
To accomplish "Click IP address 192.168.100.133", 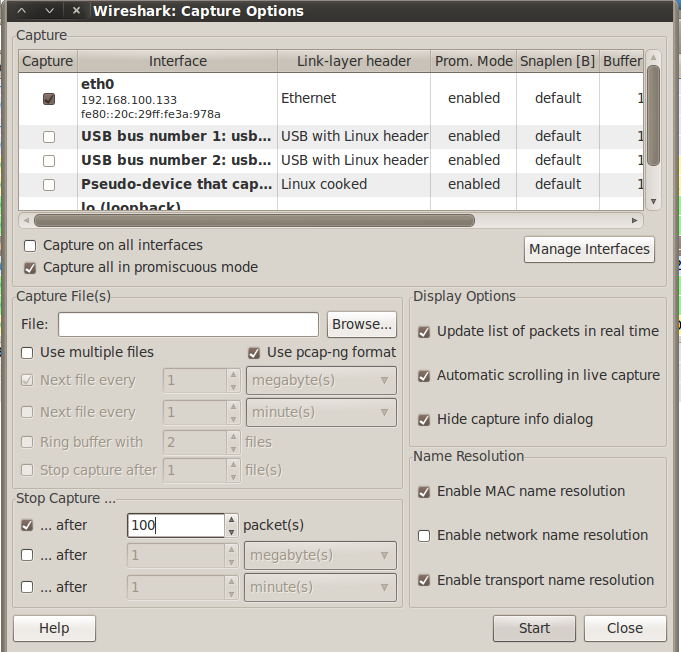I will (129, 100).
